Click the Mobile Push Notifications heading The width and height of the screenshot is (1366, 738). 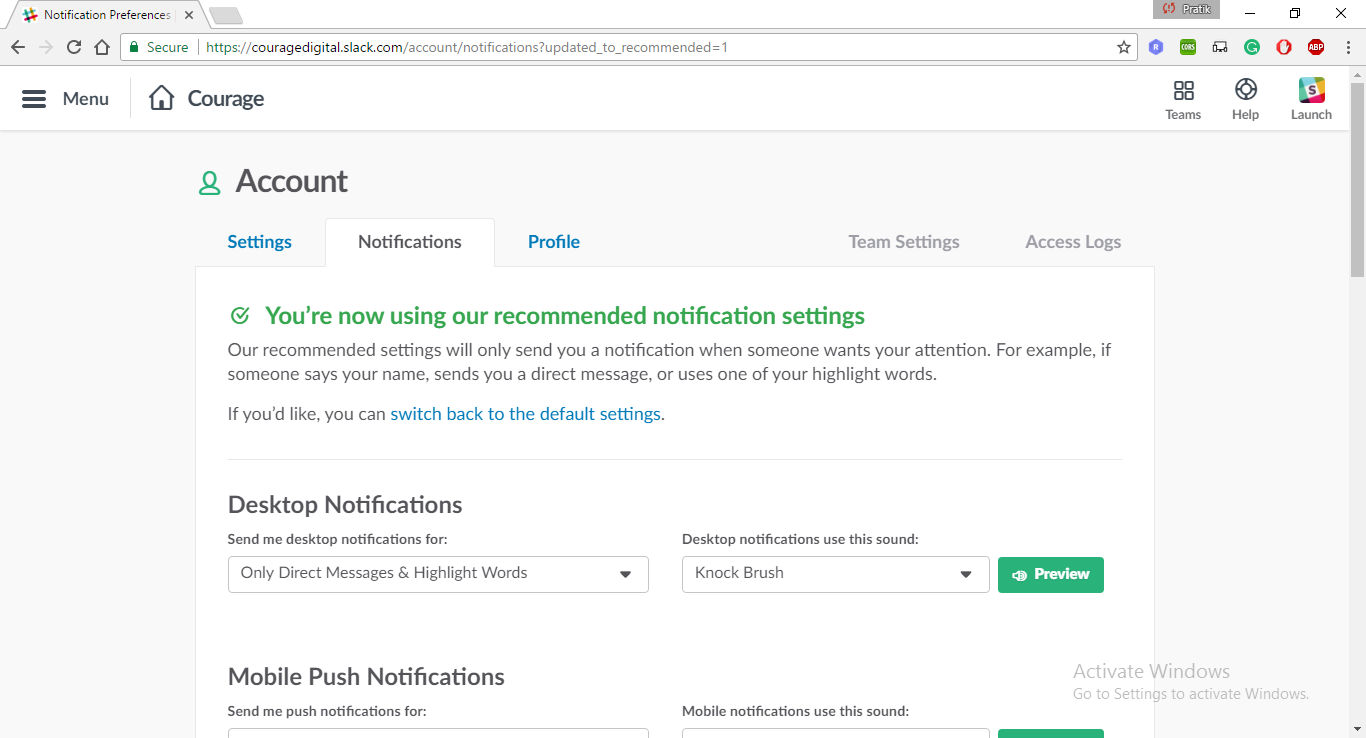(x=366, y=677)
